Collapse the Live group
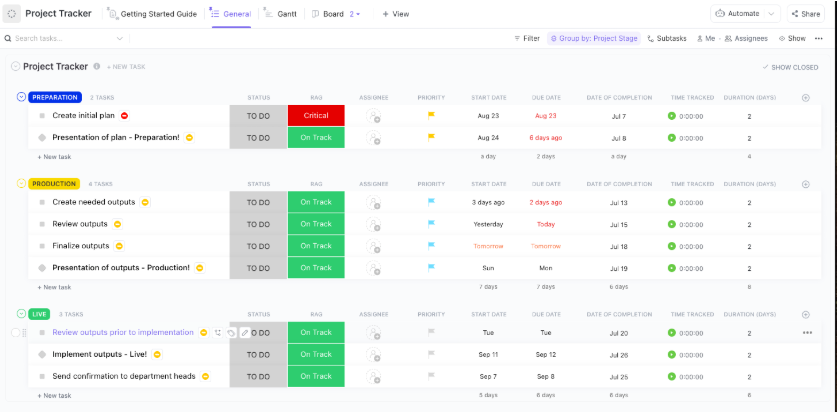 22,314
